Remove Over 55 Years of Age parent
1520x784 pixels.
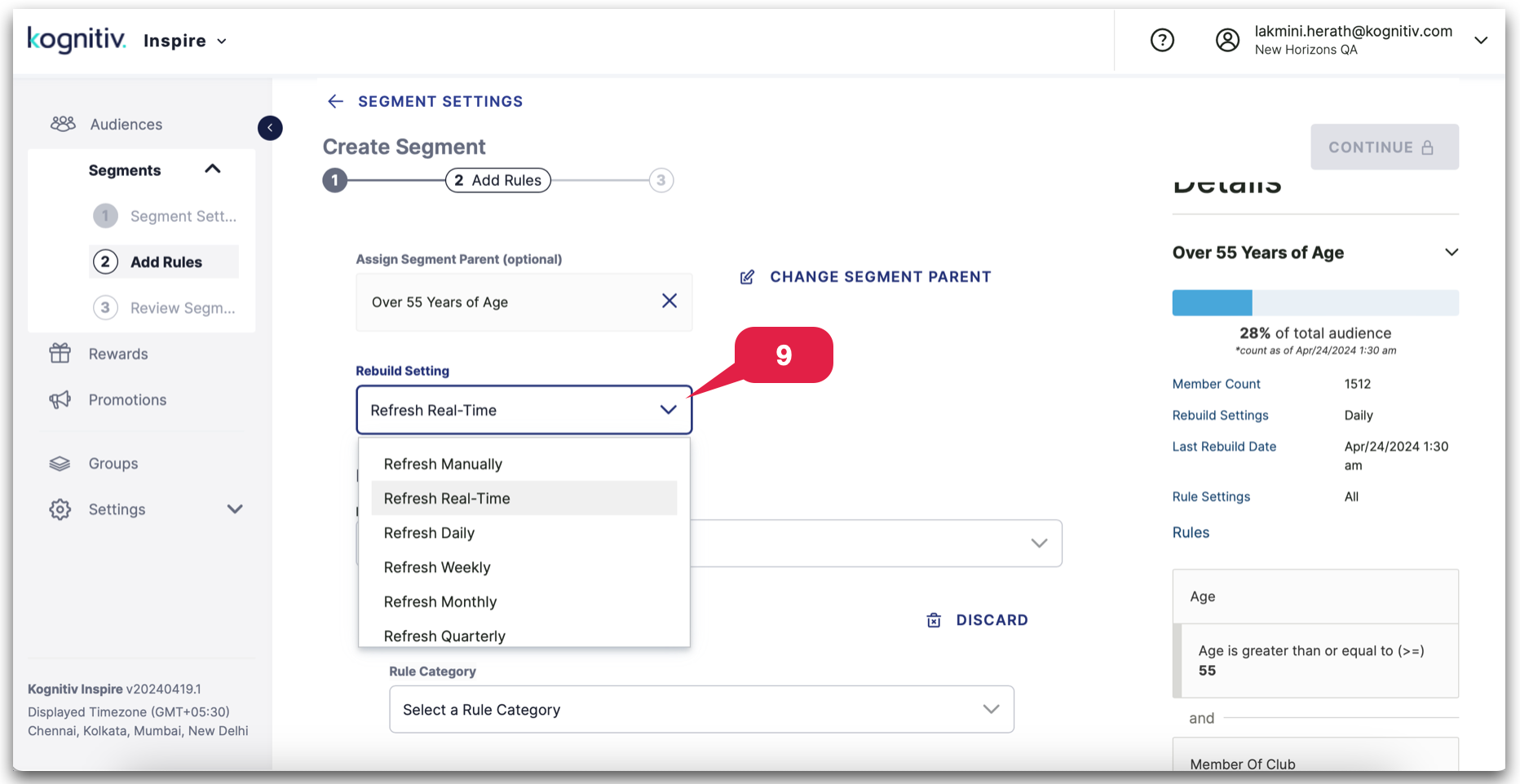click(x=669, y=301)
